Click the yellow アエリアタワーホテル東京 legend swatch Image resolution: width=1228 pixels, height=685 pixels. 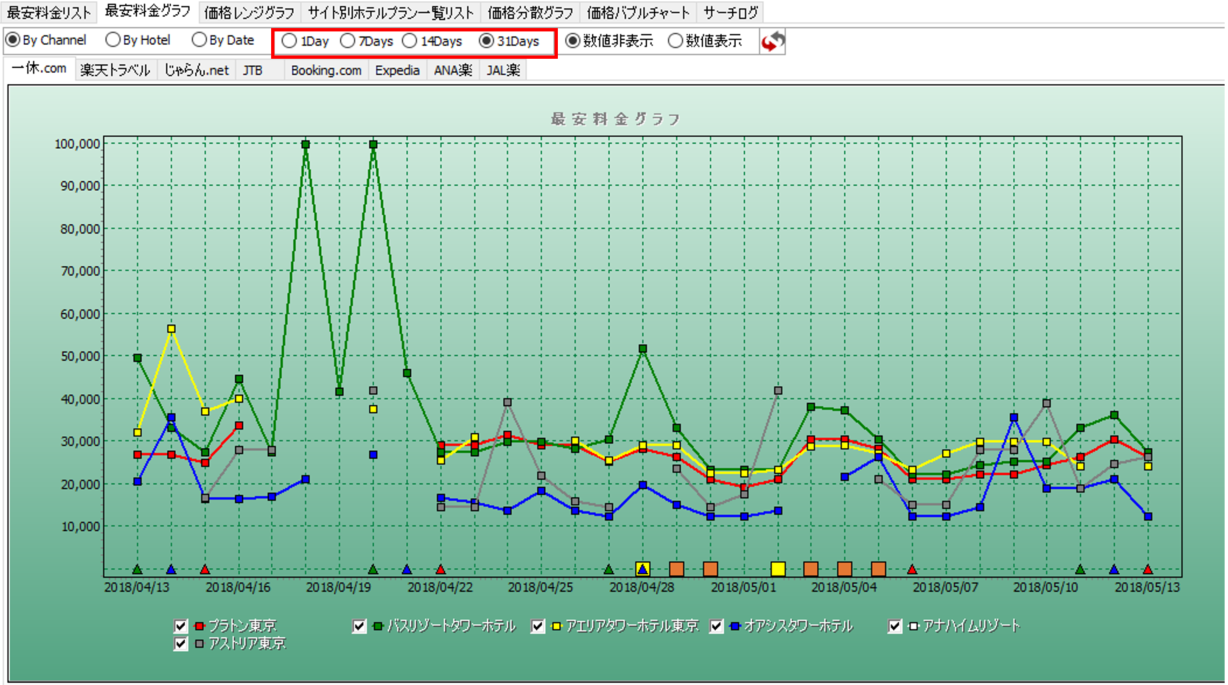[x=557, y=627]
